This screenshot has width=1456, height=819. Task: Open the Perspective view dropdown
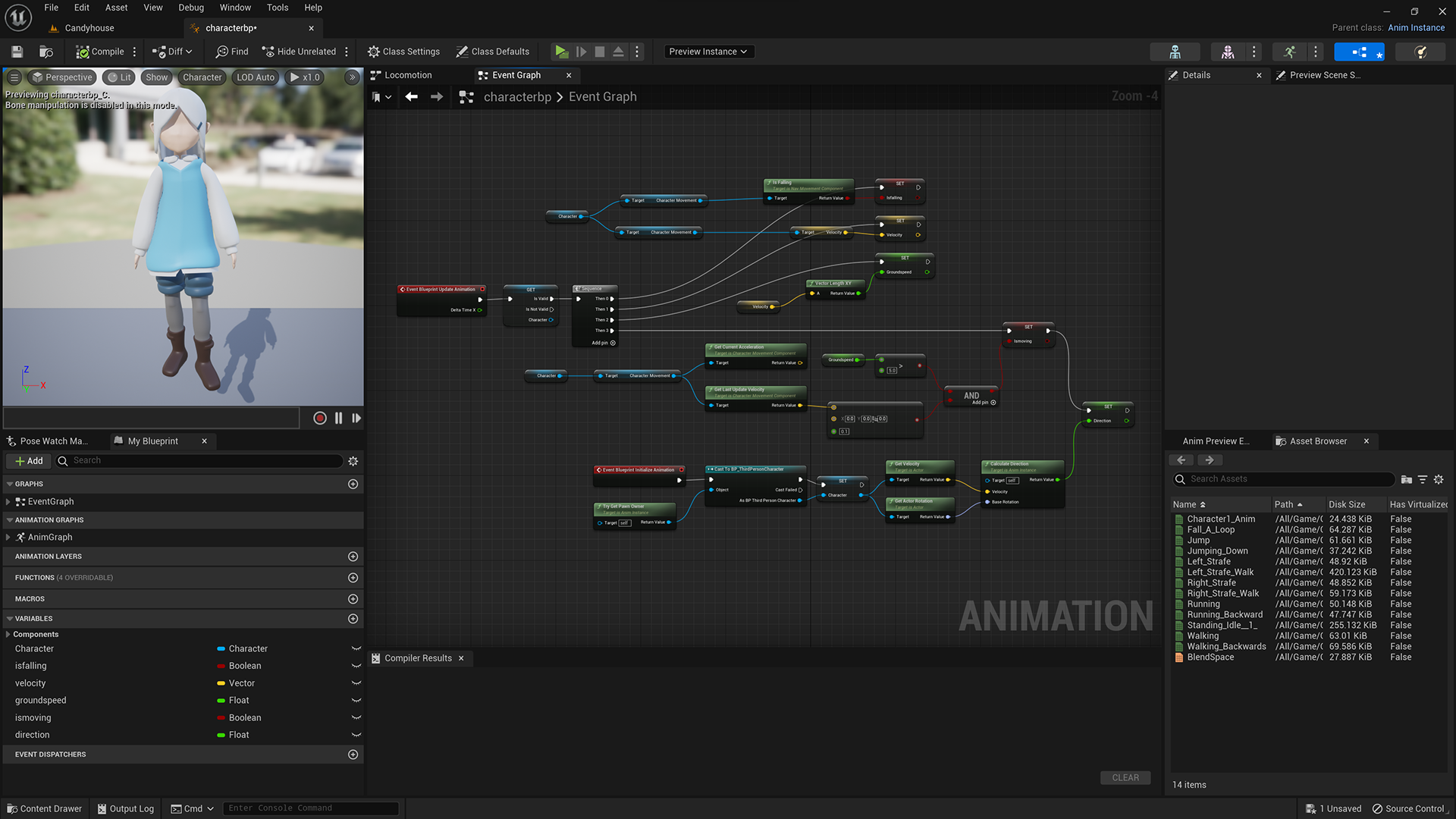coord(62,77)
